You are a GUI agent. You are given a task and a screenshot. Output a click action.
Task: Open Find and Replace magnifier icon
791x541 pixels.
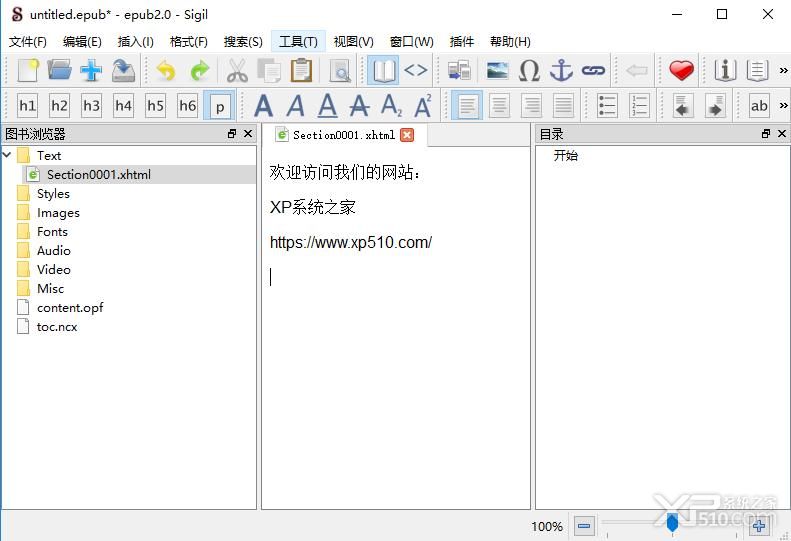[x=340, y=70]
